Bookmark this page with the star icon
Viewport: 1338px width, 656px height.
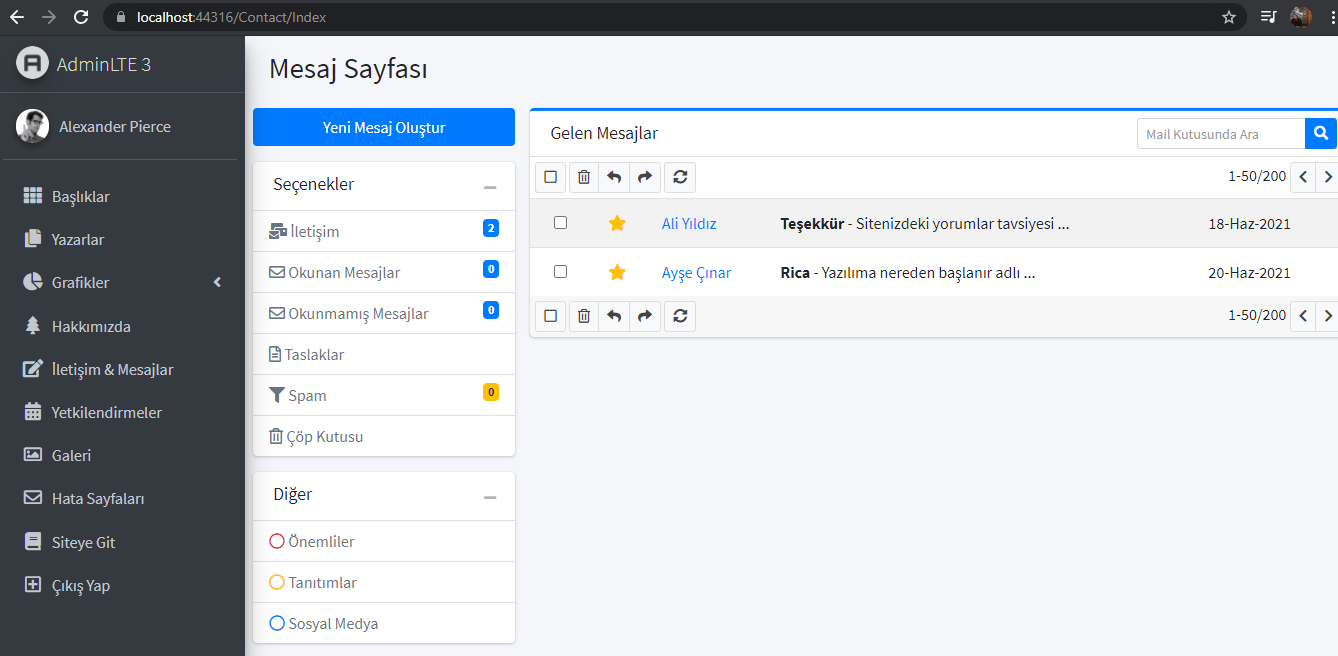click(1229, 17)
